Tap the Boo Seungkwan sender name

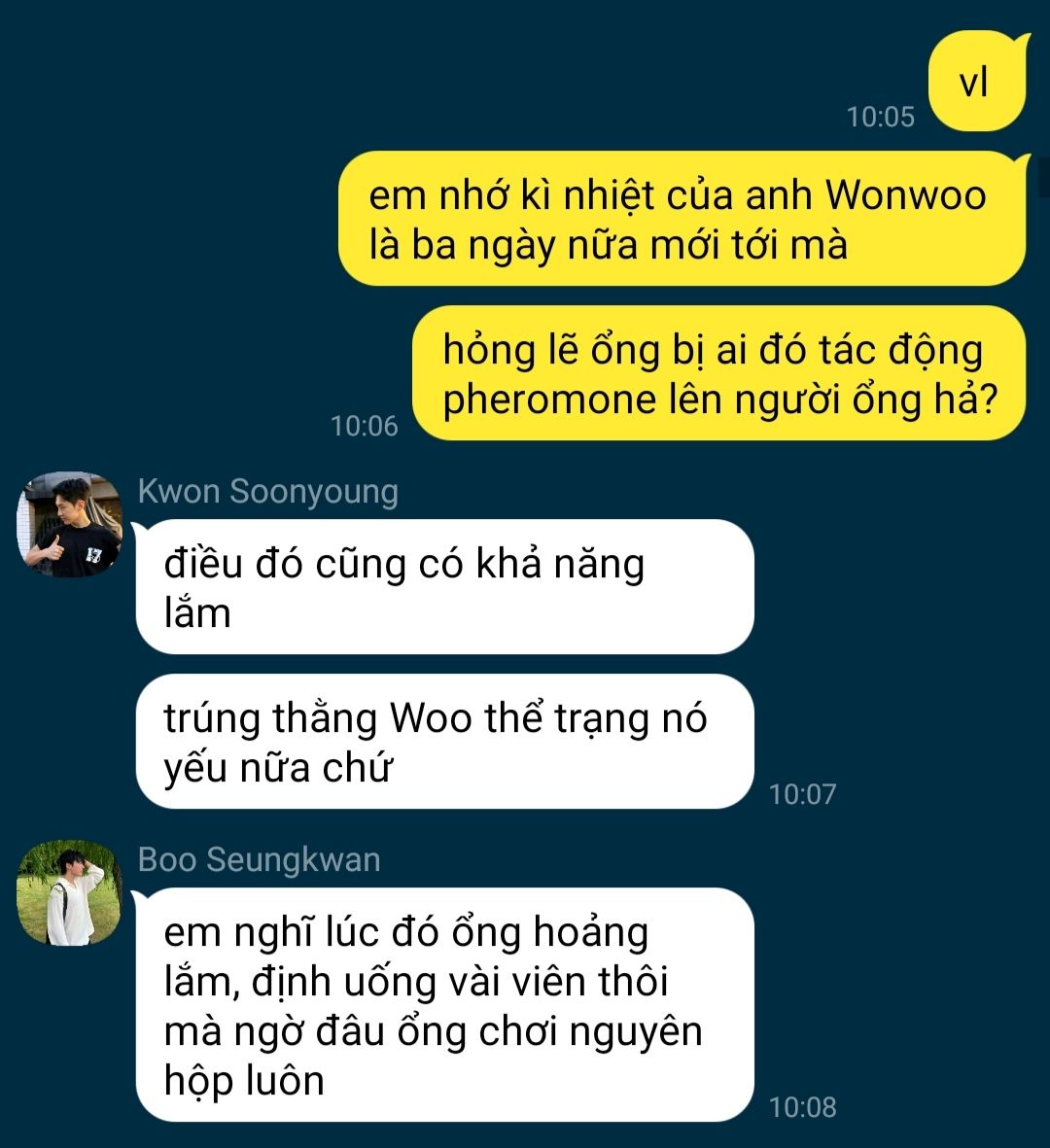[260, 859]
